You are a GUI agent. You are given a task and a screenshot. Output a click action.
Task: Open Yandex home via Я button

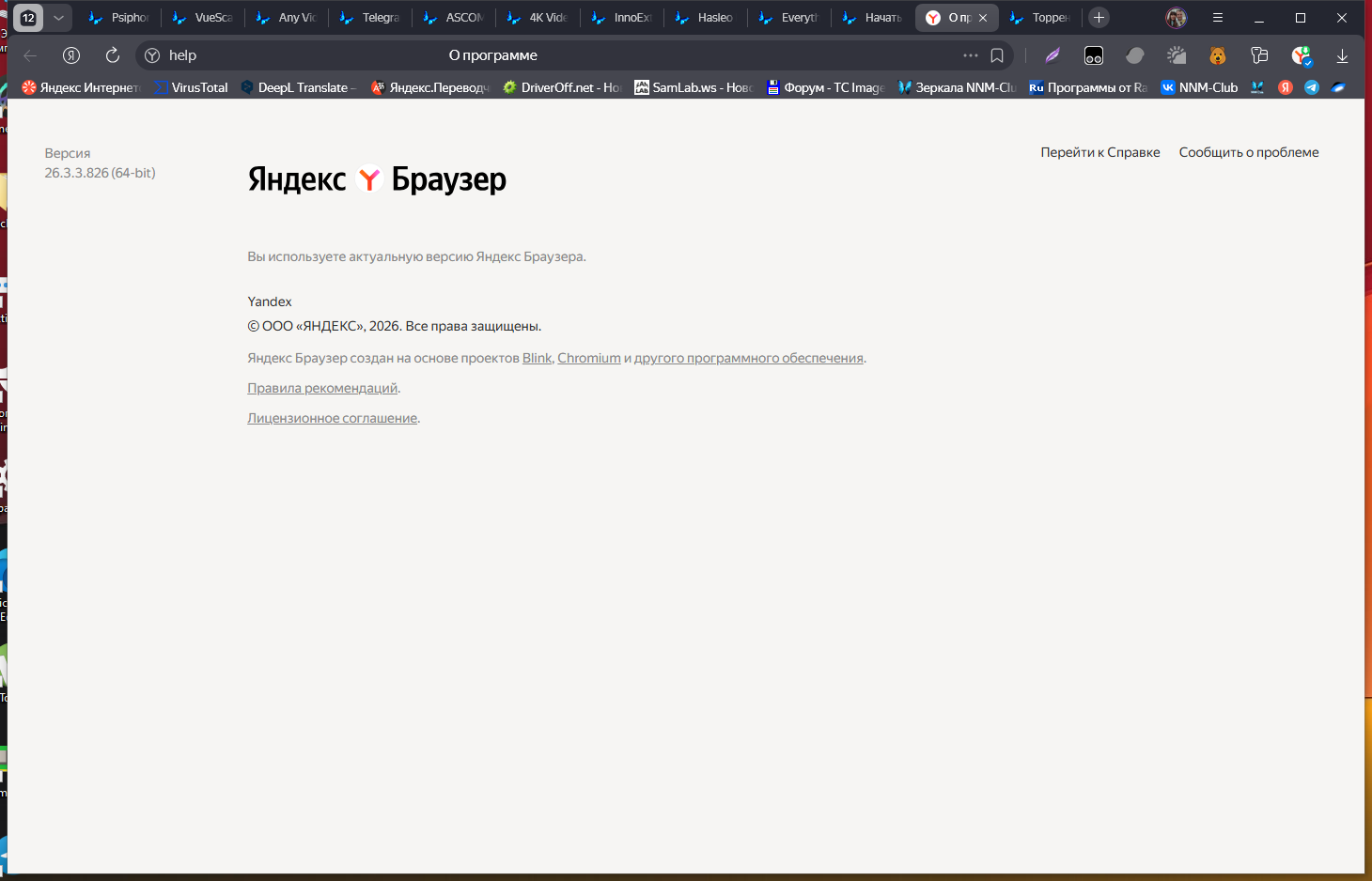(x=71, y=55)
